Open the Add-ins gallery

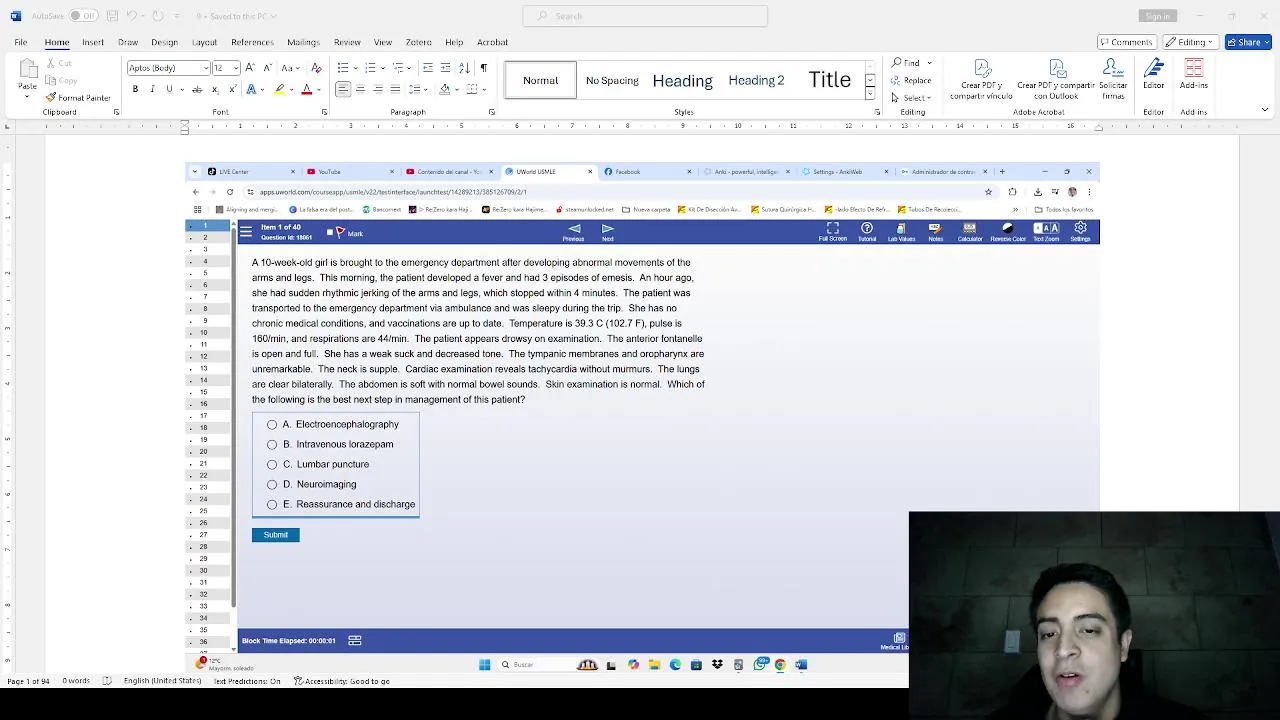1193,75
